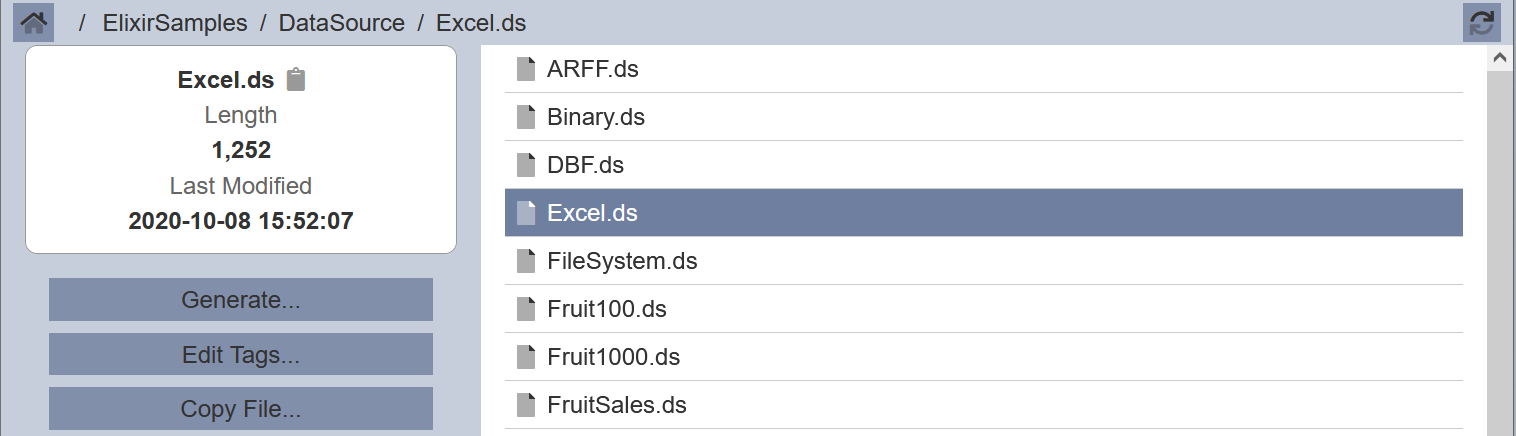Select FruitSales.ds in the list
The height and width of the screenshot is (436, 1516).
[x=984, y=405]
